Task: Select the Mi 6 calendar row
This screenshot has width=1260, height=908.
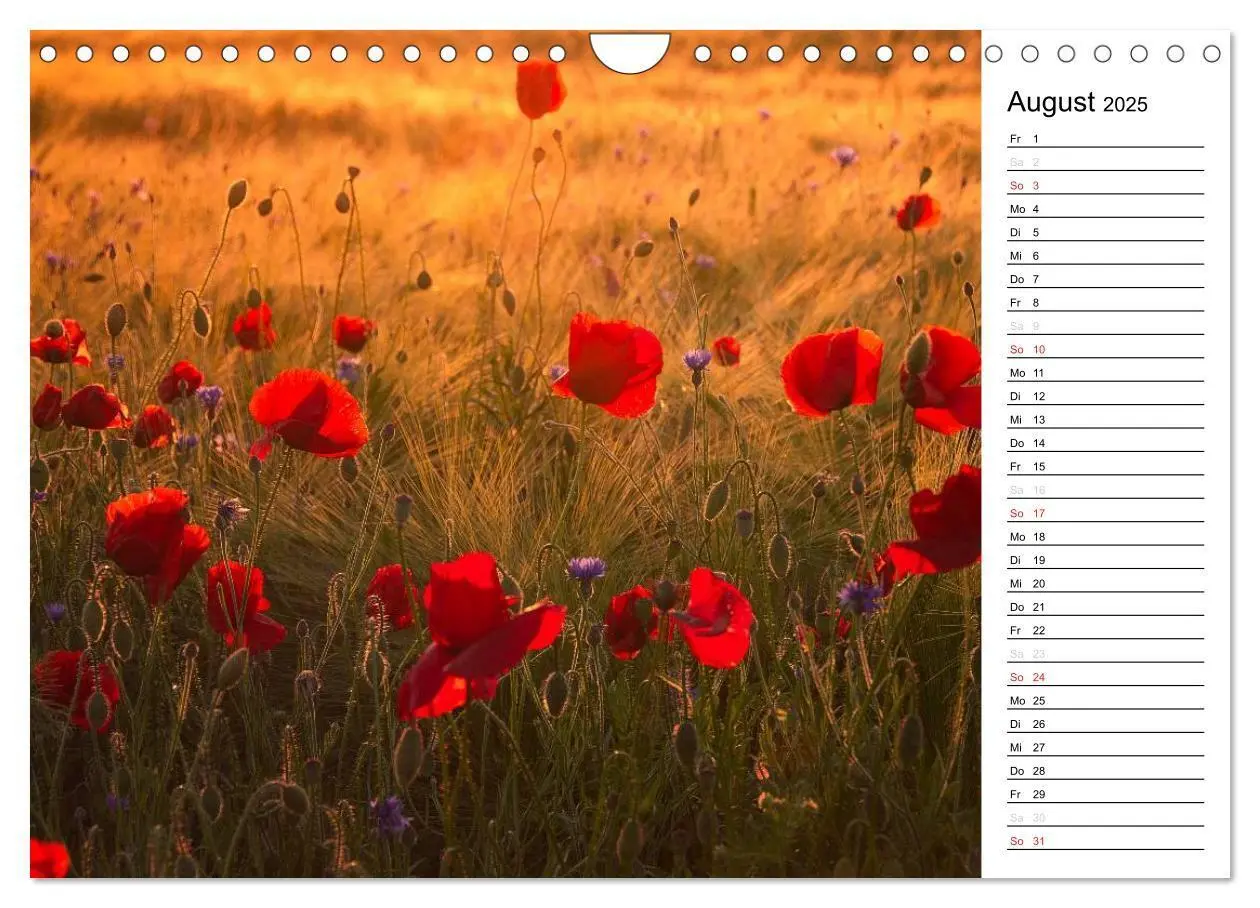Action: click(1105, 254)
